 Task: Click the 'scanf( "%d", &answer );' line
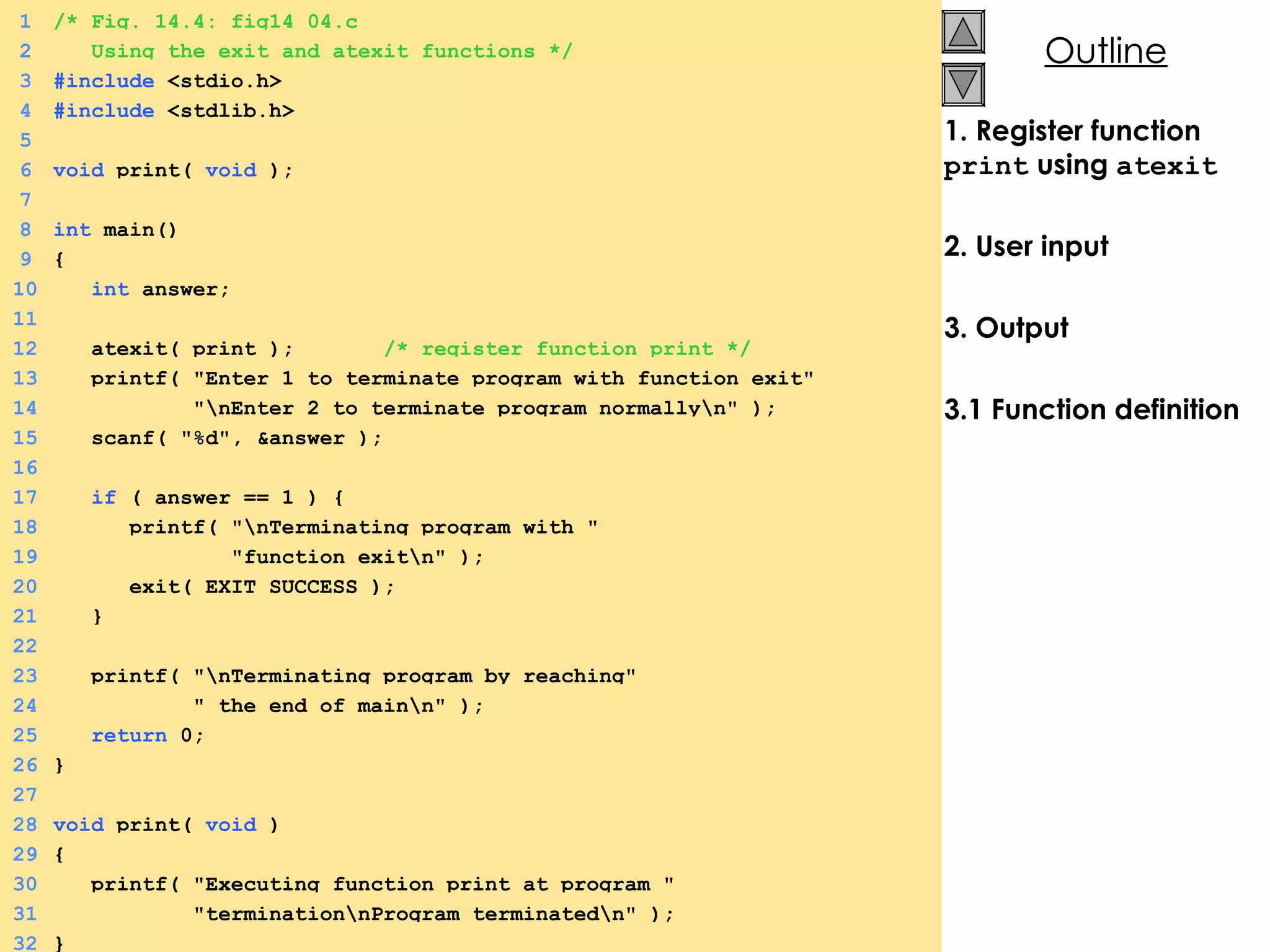[x=236, y=438]
